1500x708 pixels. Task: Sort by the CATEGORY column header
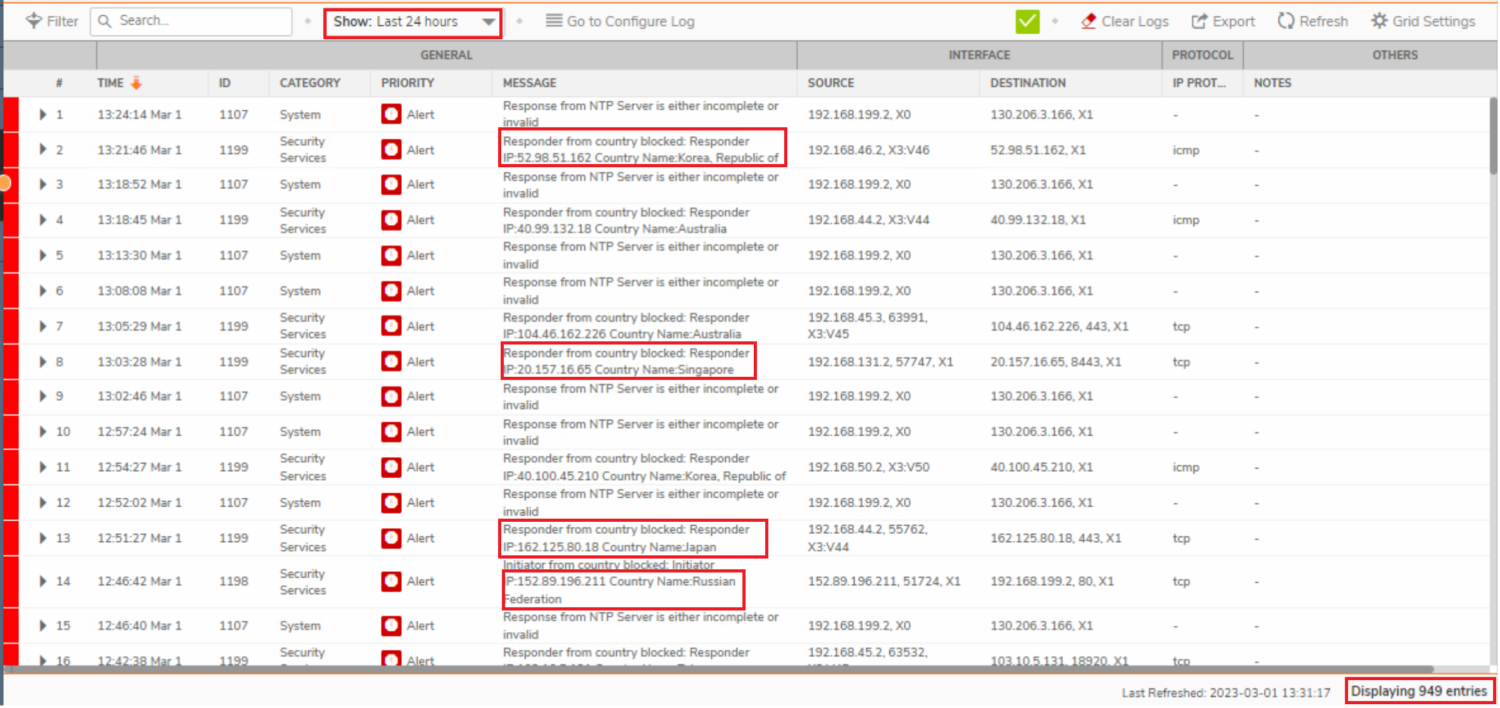pyautogui.click(x=310, y=83)
